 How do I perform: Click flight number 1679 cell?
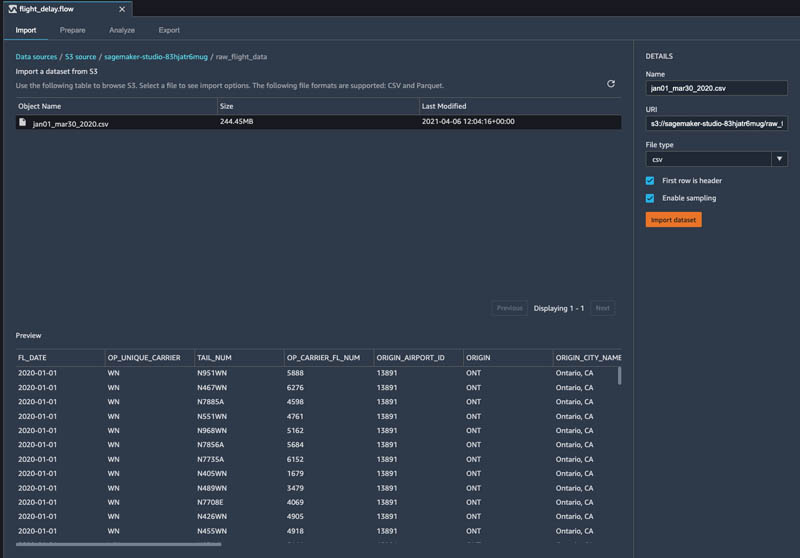pyautogui.click(x=295, y=473)
